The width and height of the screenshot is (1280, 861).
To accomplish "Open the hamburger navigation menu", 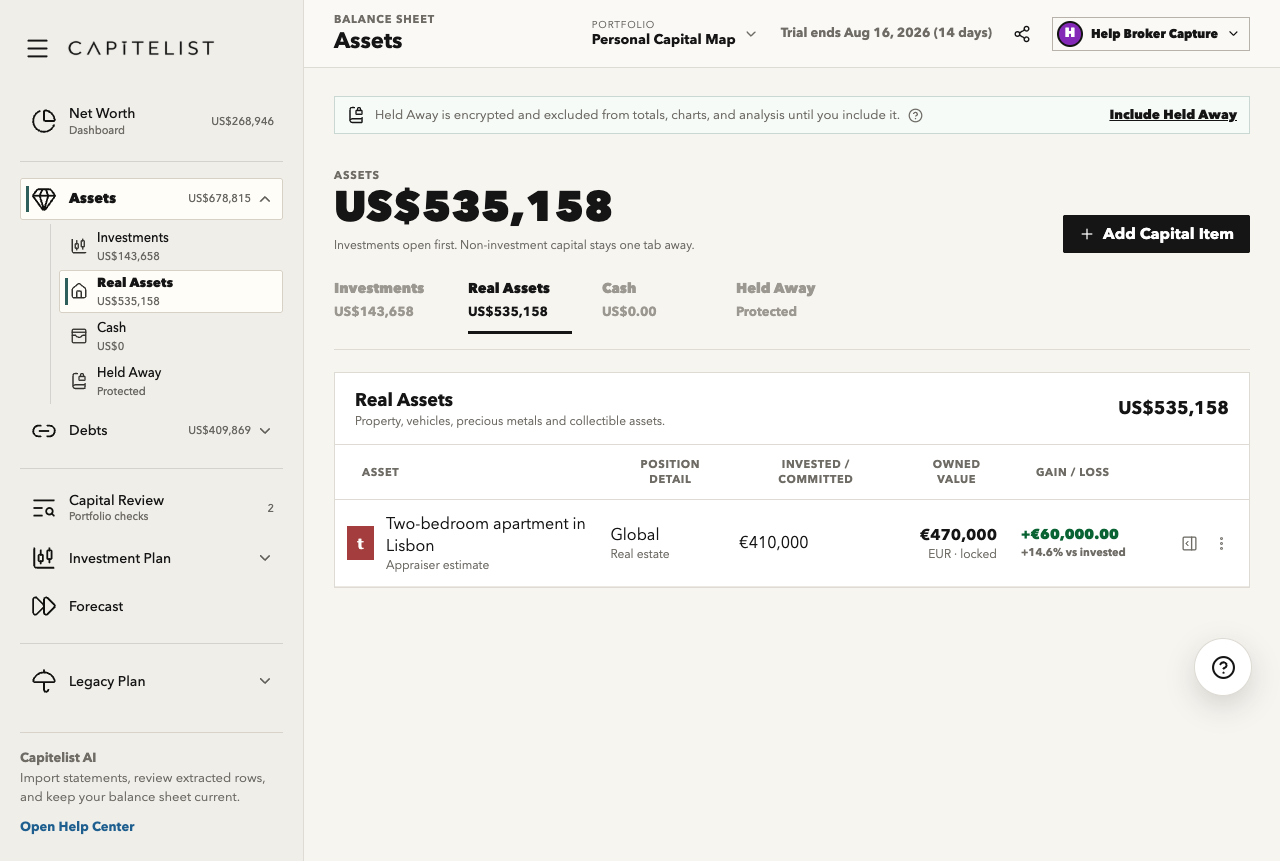I will pyautogui.click(x=37, y=48).
